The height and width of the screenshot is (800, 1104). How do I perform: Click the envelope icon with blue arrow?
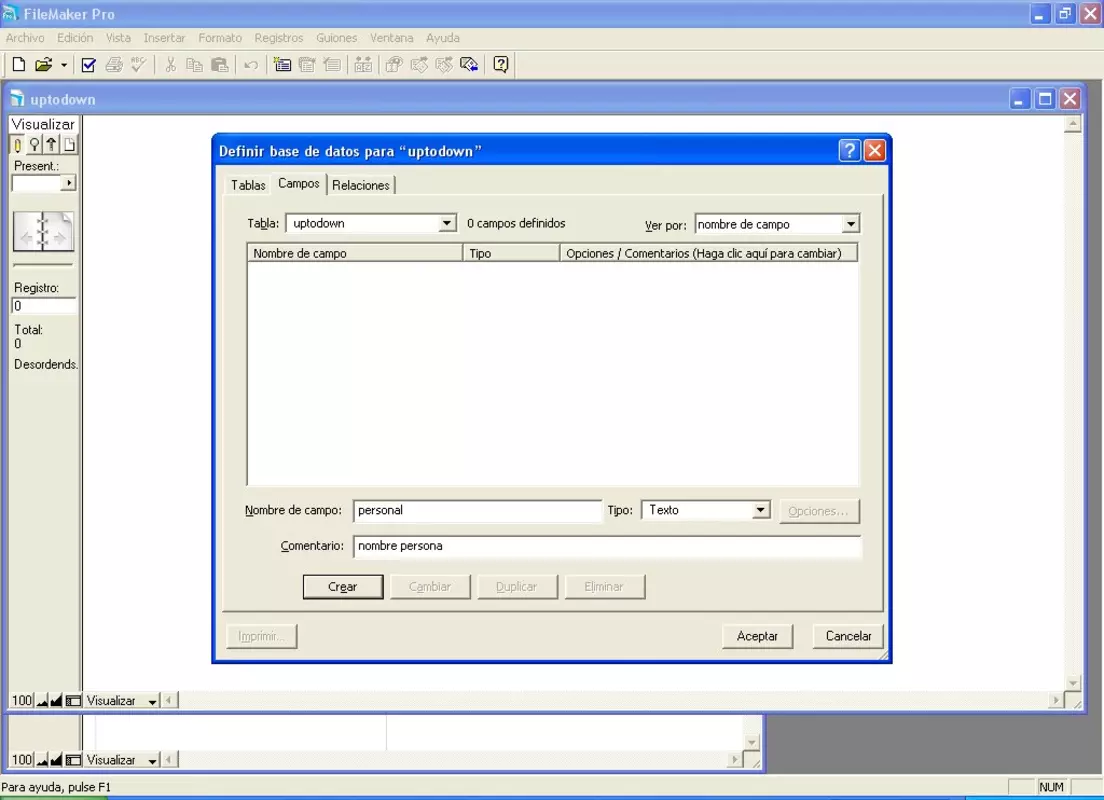pos(469,65)
